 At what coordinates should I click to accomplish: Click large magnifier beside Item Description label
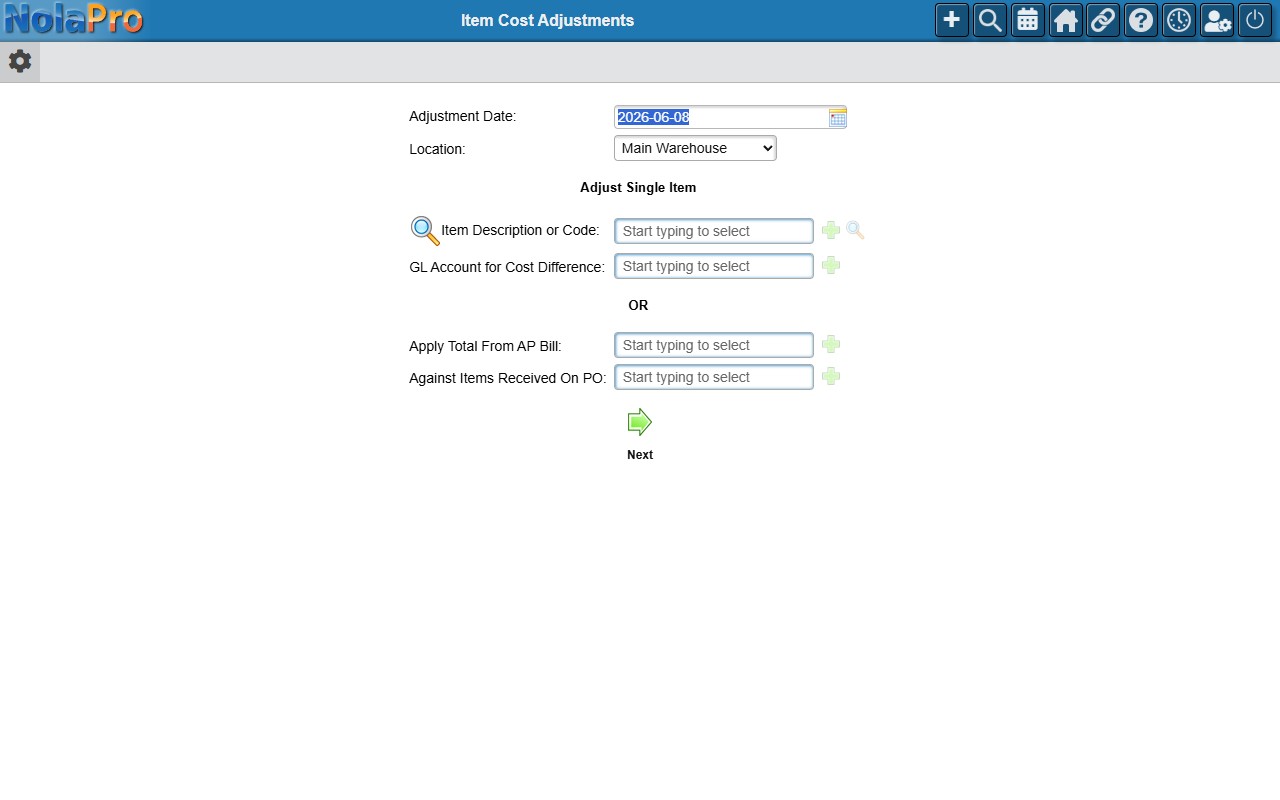pos(425,231)
